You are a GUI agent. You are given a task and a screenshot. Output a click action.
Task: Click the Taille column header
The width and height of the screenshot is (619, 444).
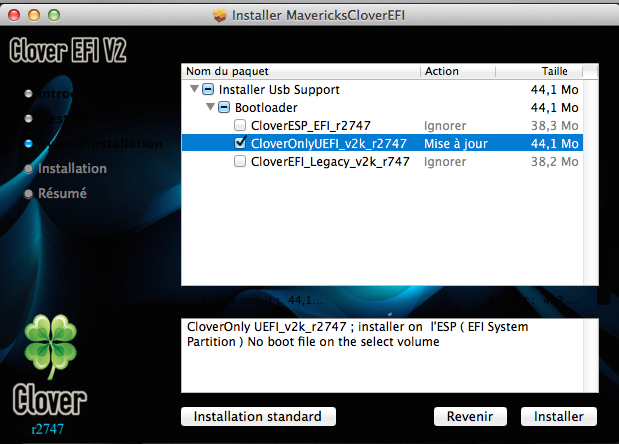pos(539,71)
